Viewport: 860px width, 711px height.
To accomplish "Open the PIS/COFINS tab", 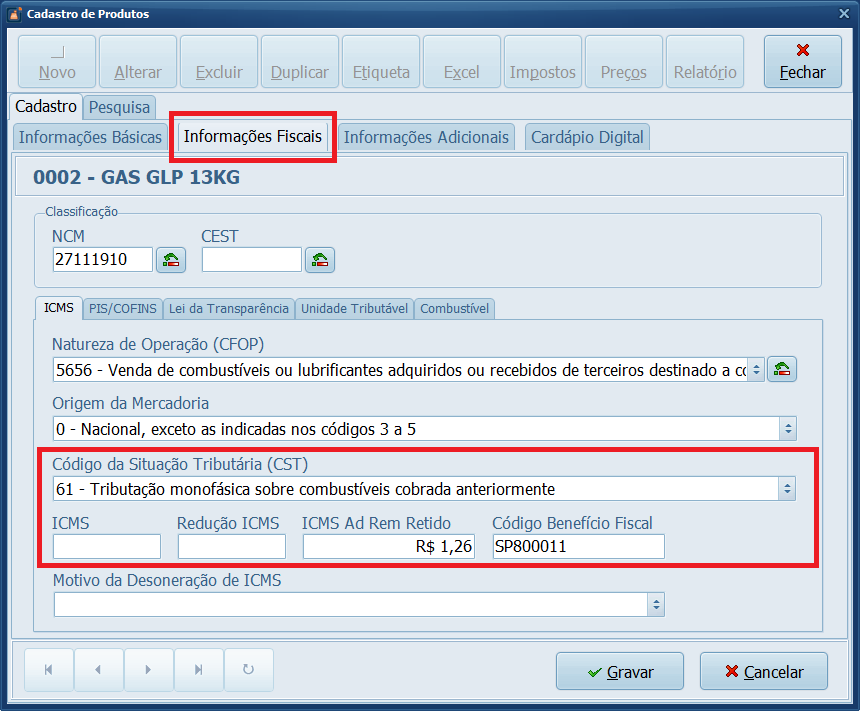I will pyautogui.click(x=122, y=308).
